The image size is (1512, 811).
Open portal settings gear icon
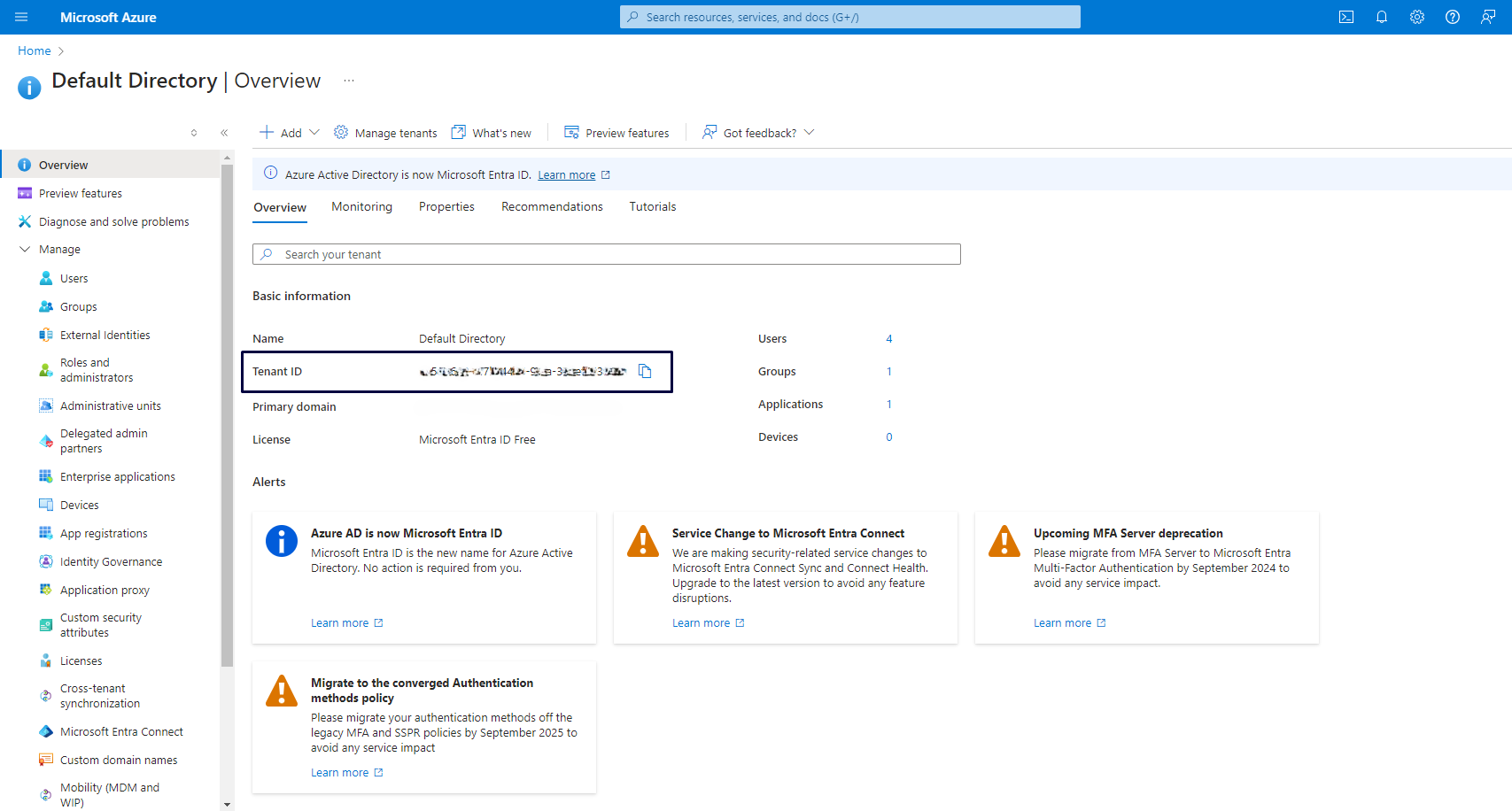click(x=1416, y=17)
